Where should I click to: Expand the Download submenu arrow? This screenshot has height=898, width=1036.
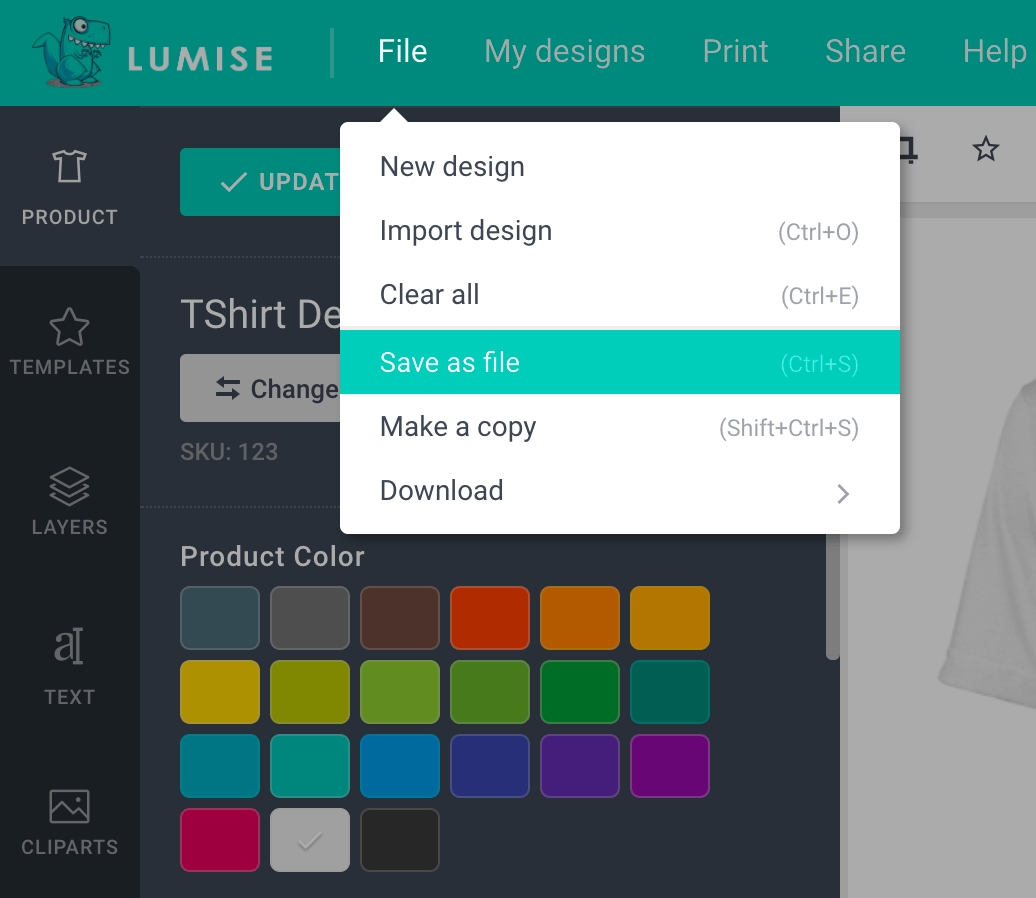[x=843, y=493]
